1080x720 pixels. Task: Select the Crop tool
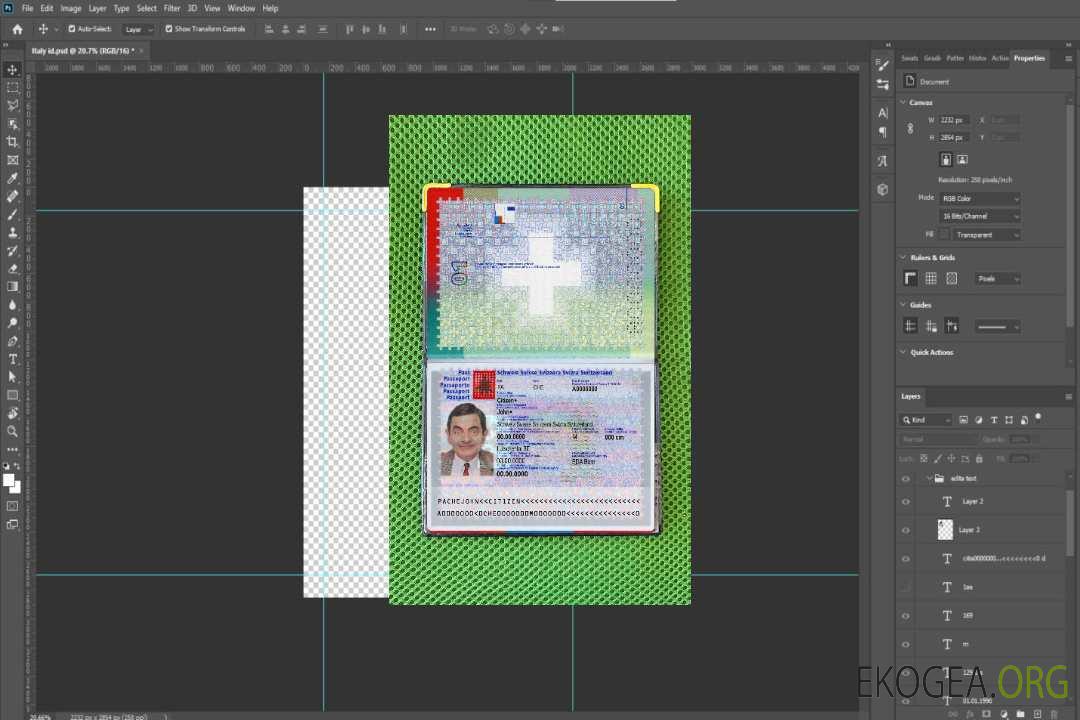click(12, 142)
